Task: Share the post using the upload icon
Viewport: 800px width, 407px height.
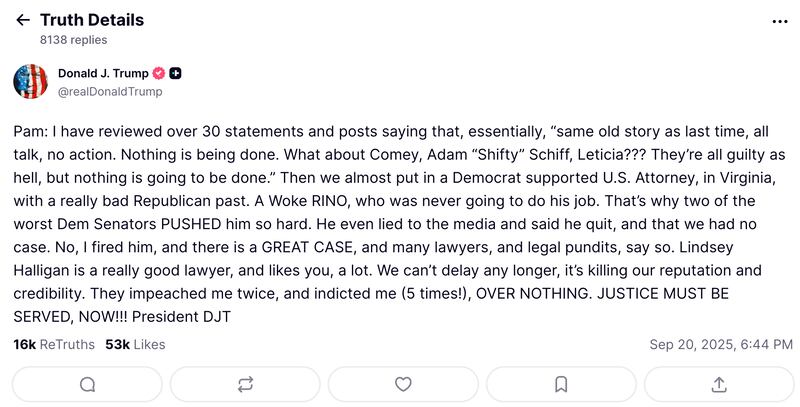Action: coord(719,384)
